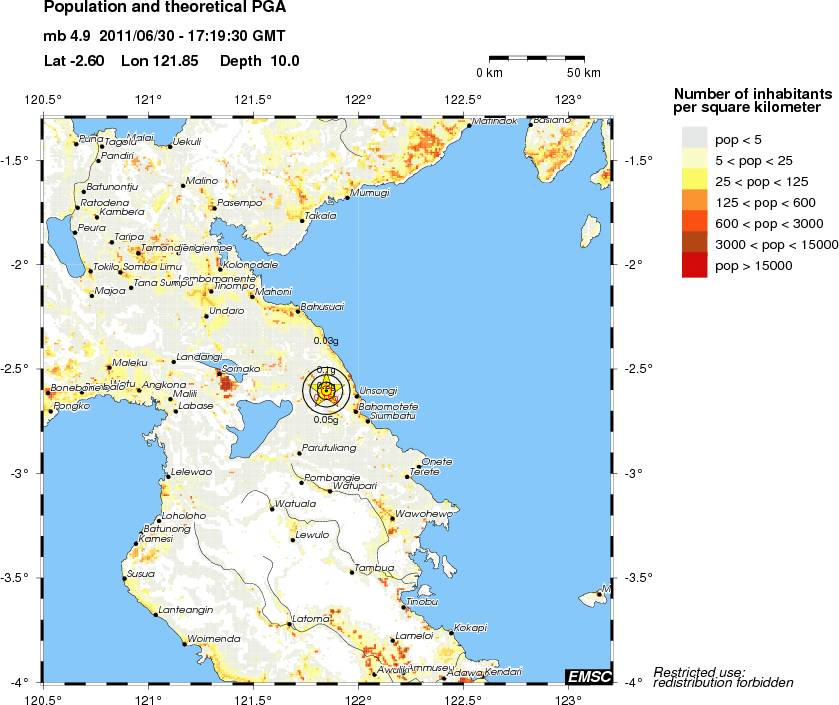Click the EMSC logo on the map
This screenshot has width=839, height=705.
click(587, 676)
